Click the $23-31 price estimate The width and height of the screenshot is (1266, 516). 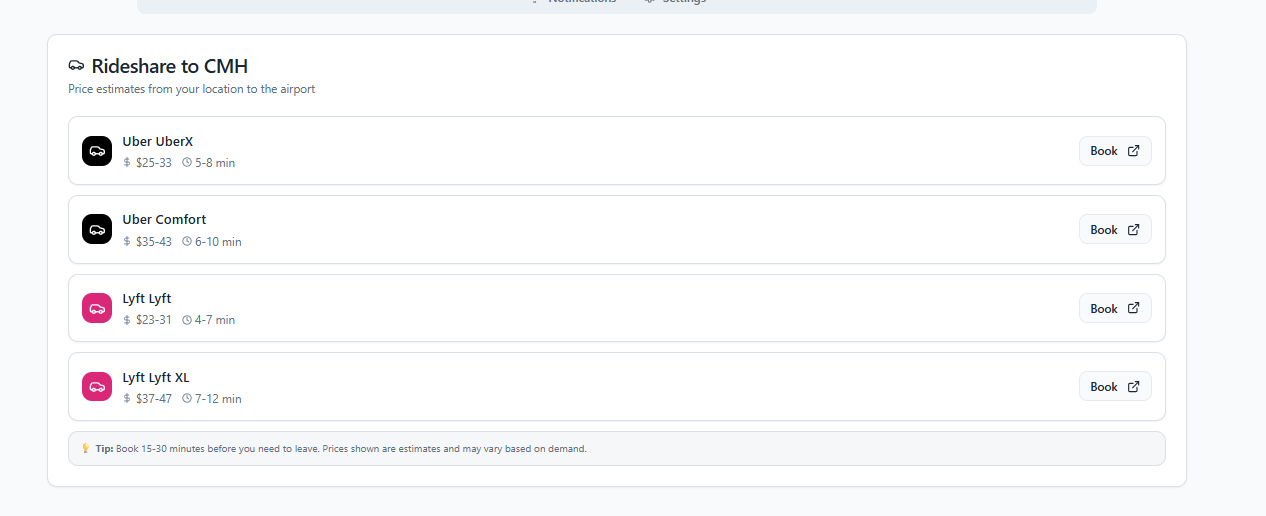point(154,320)
